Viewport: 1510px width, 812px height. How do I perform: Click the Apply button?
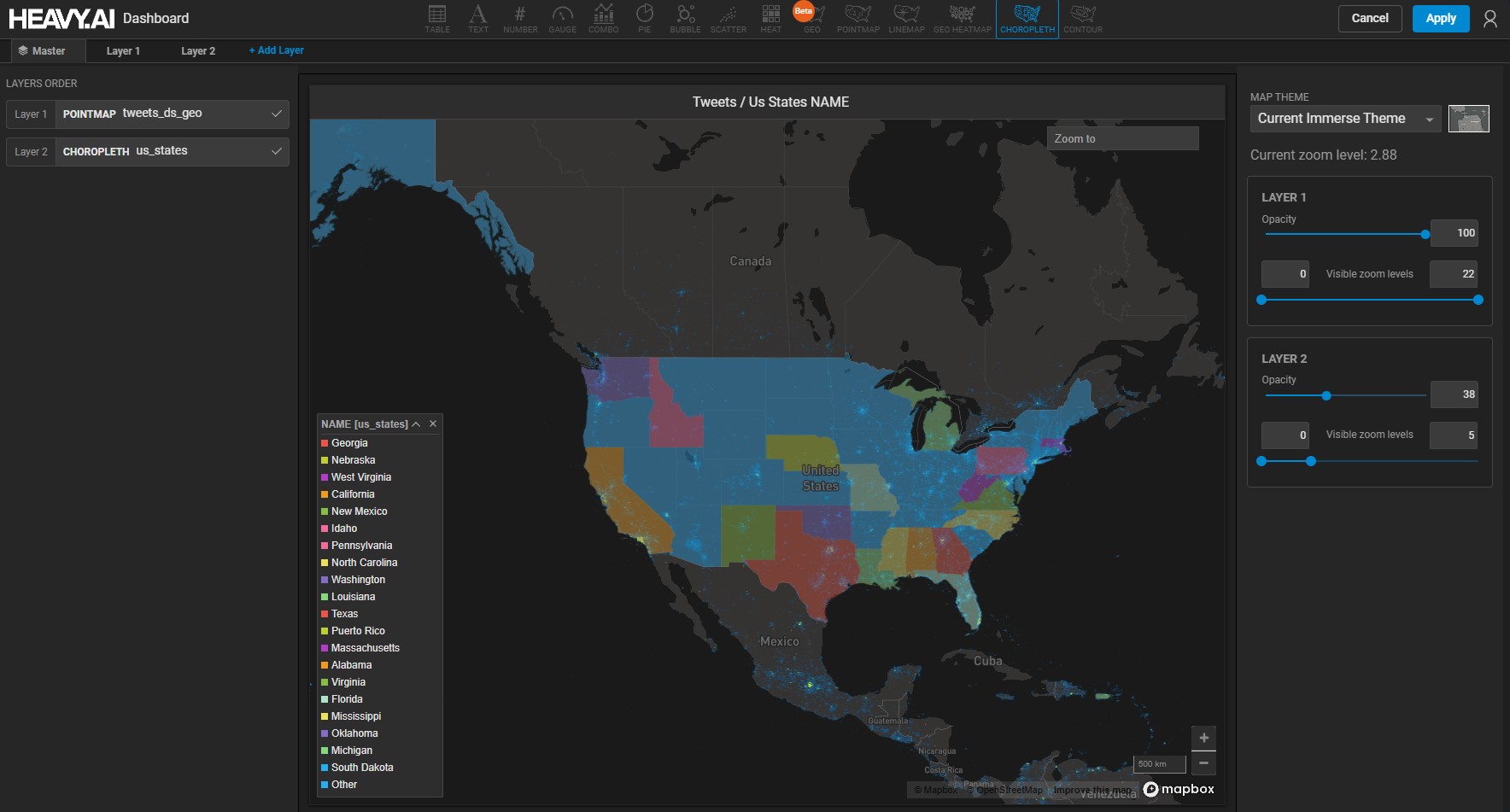coord(1440,19)
